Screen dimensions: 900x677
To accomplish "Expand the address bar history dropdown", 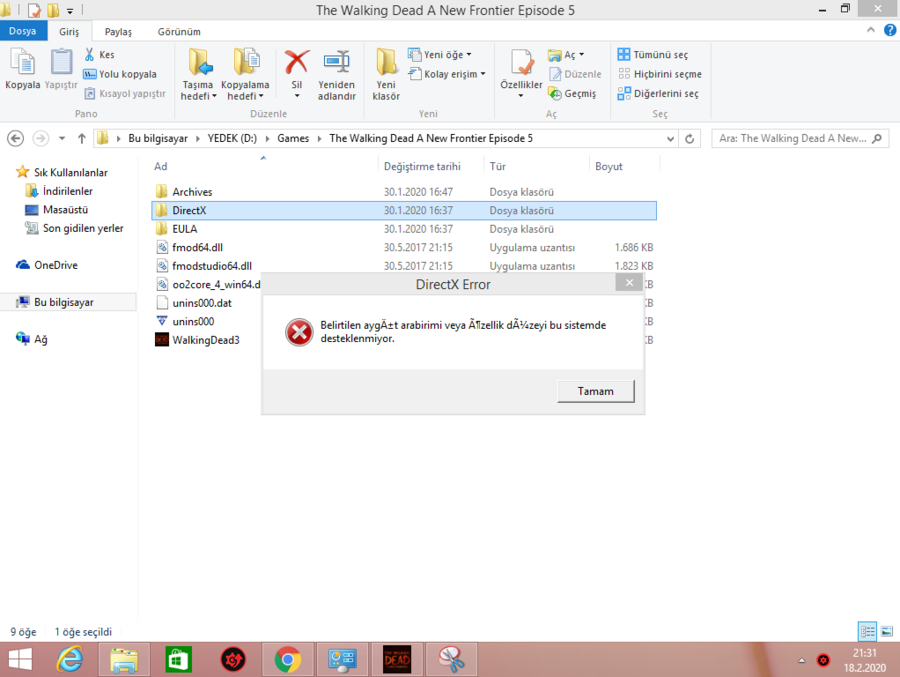I will point(670,138).
